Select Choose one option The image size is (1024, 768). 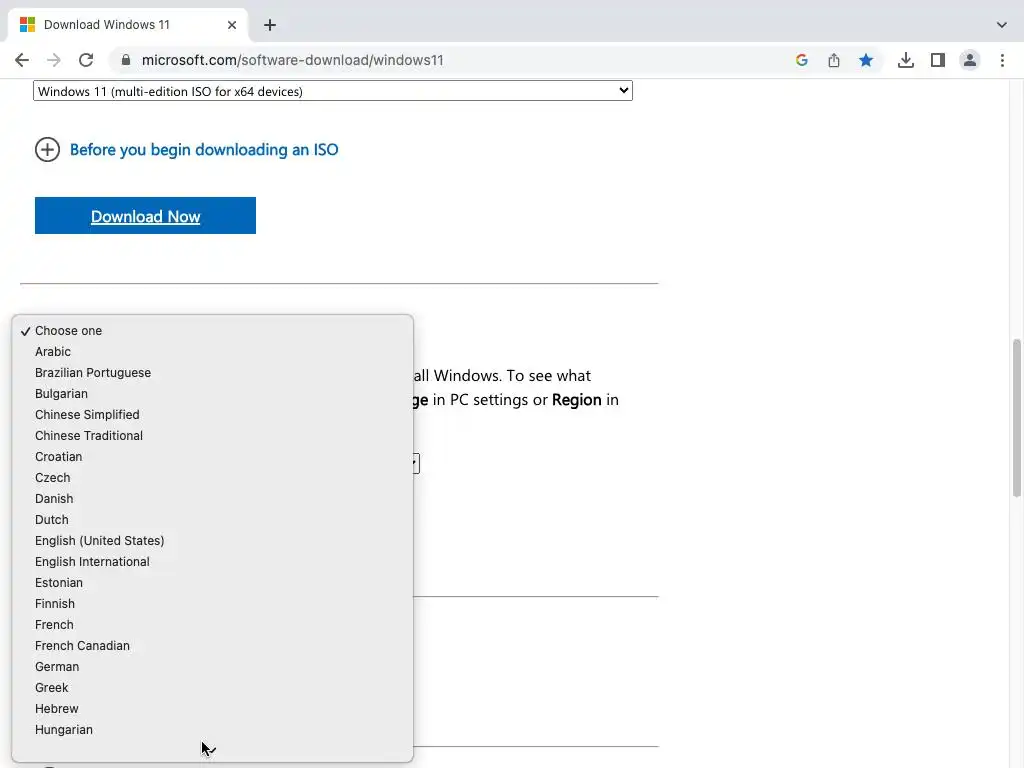point(212,330)
